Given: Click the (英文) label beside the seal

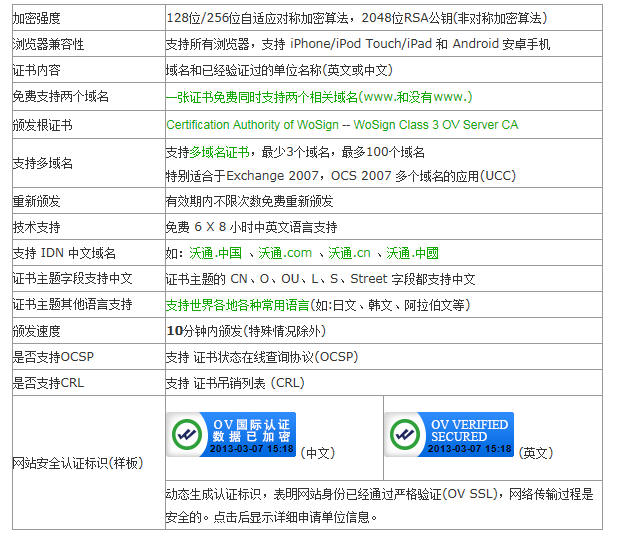Looking at the screenshot, I should (536, 453).
